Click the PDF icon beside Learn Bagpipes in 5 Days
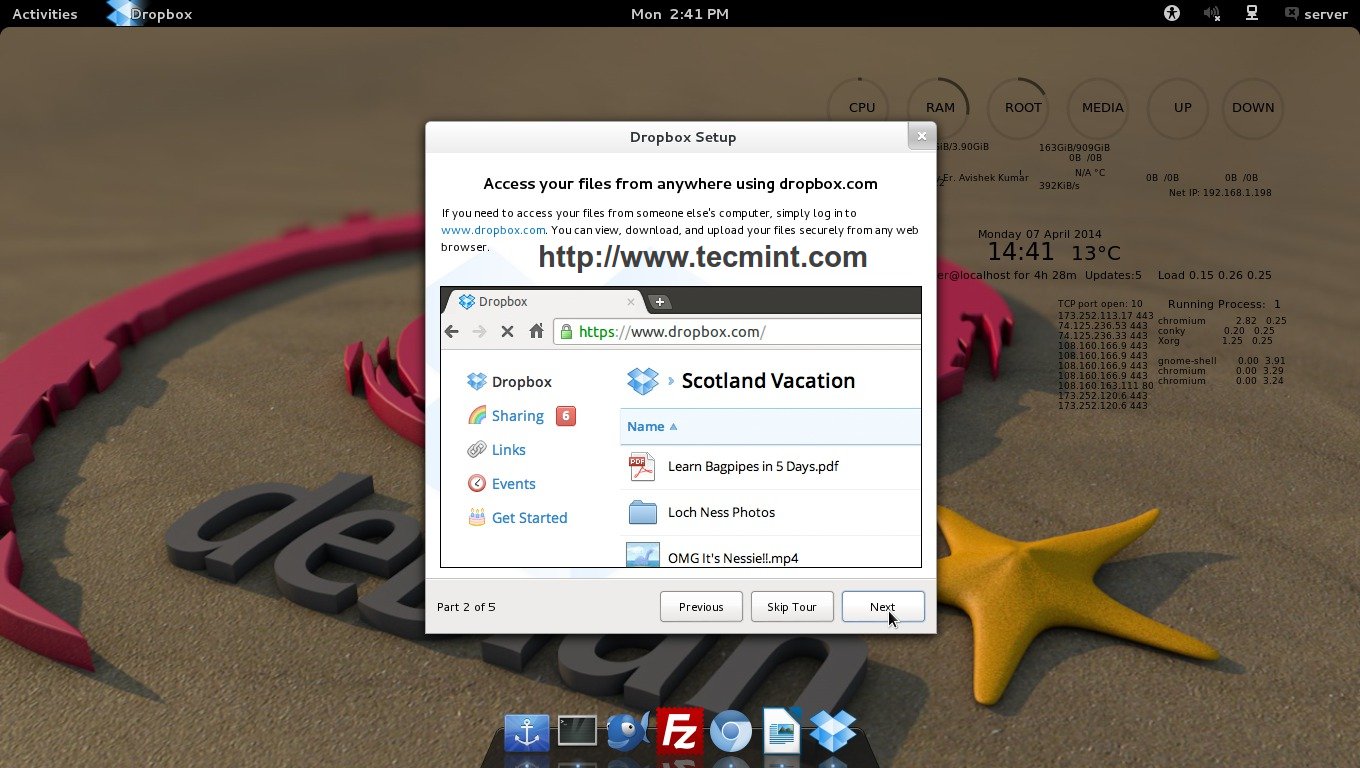 click(641, 466)
